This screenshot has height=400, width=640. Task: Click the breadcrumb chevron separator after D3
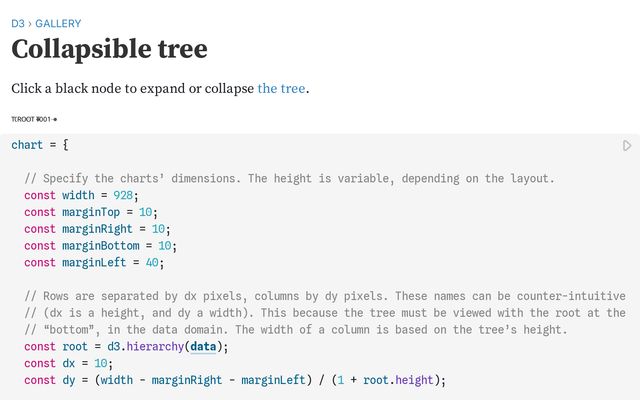point(30,24)
